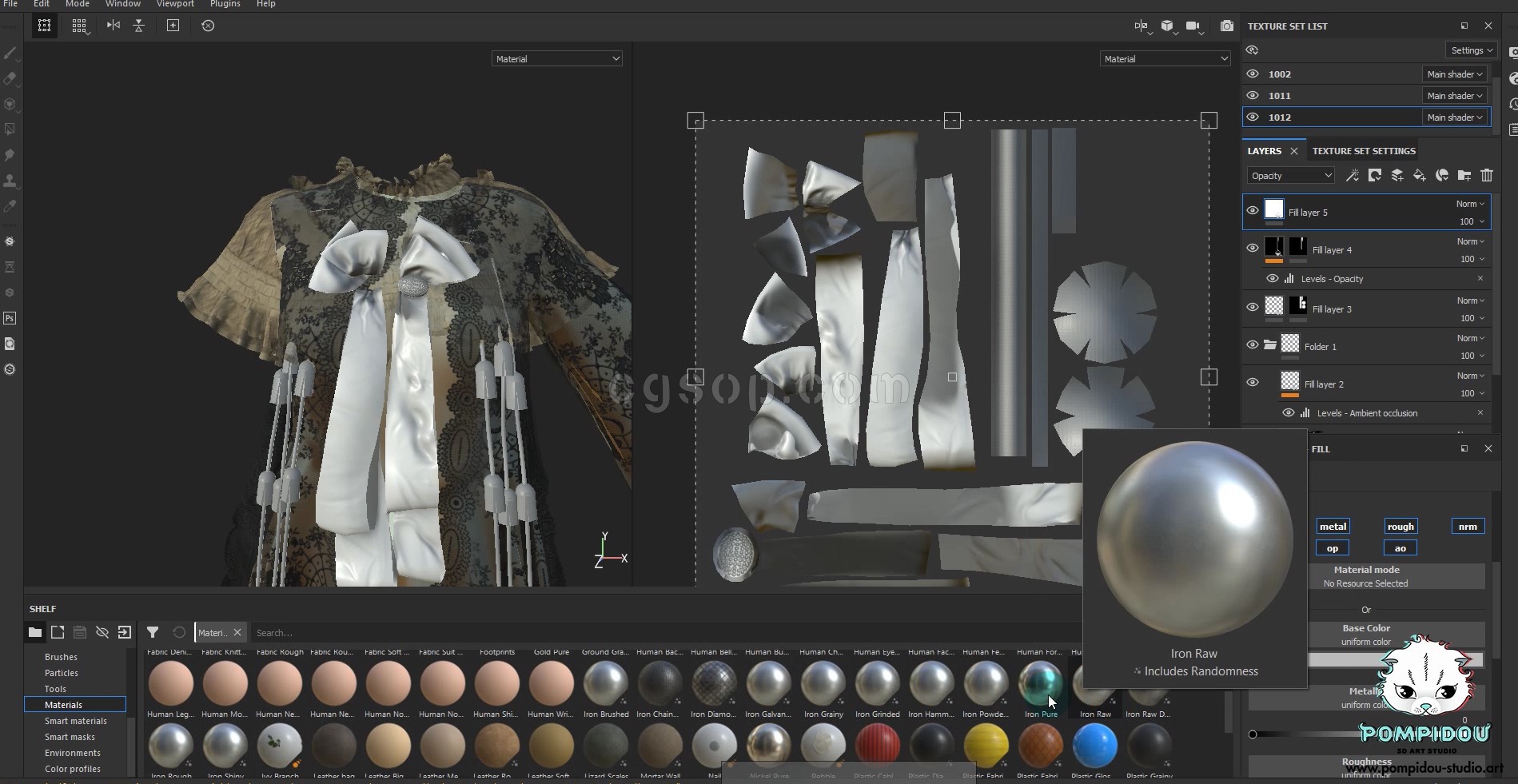Image resolution: width=1518 pixels, height=784 pixels.
Task: Open the shelf folder browser icon
Action: pos(35,632)
